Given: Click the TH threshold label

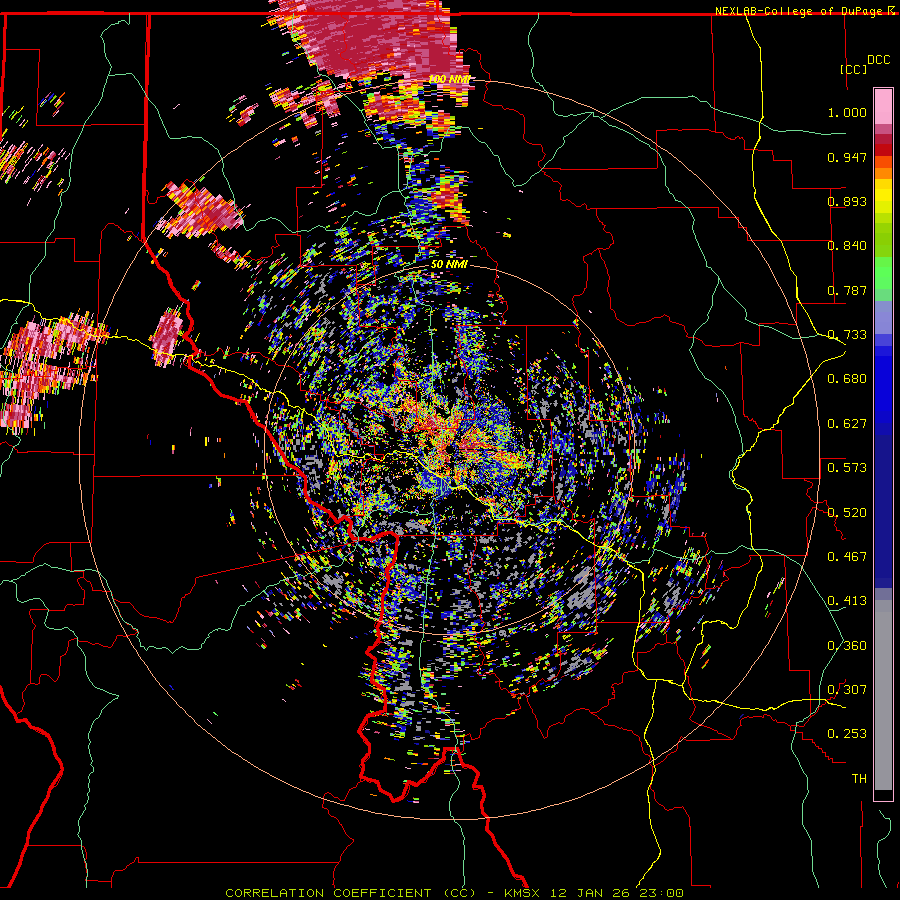Looking at the screenshot, I should click(859, 779).
